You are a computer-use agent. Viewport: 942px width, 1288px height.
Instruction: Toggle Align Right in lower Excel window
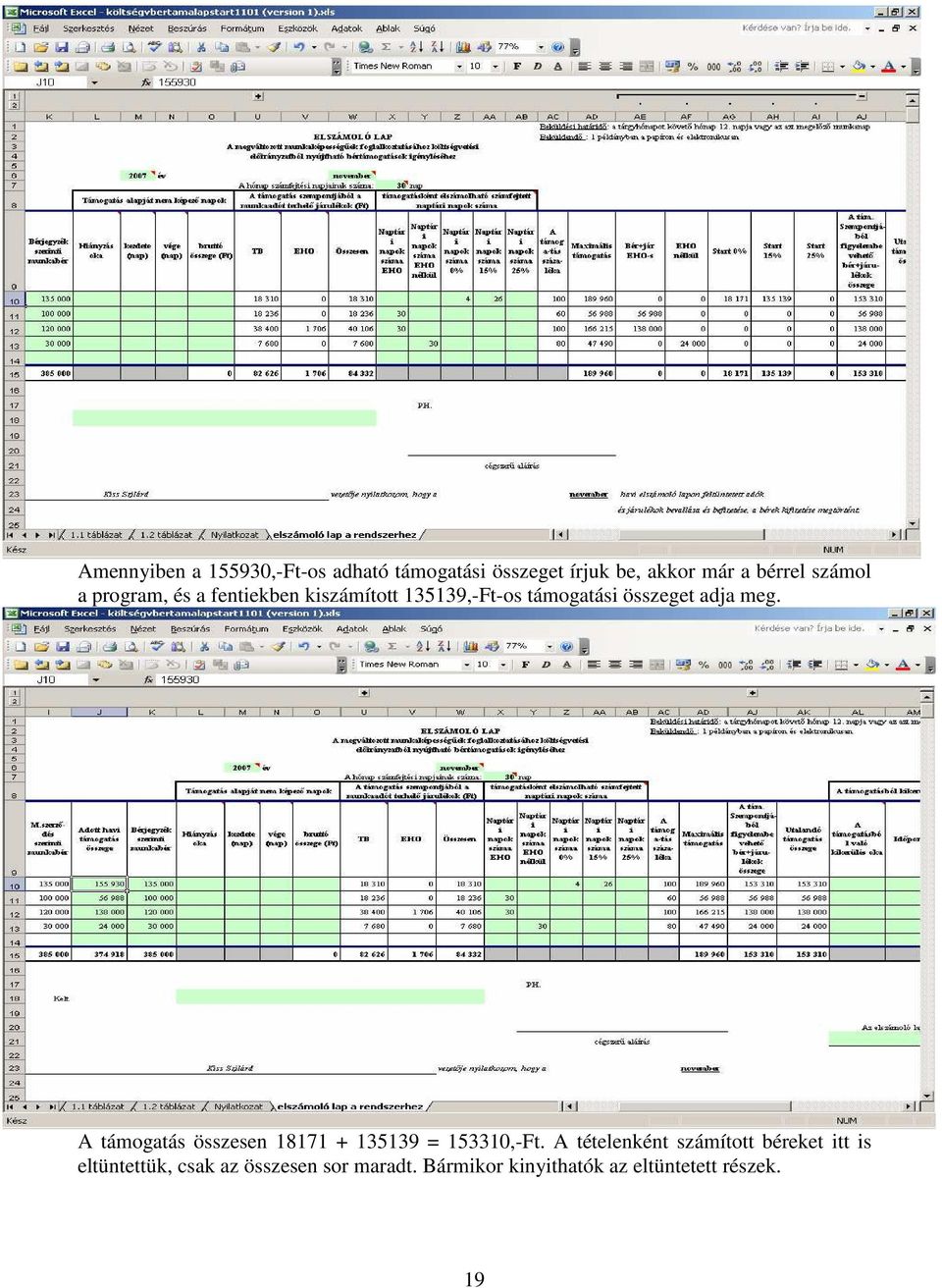pyautogui.click(x=636, y=665)
